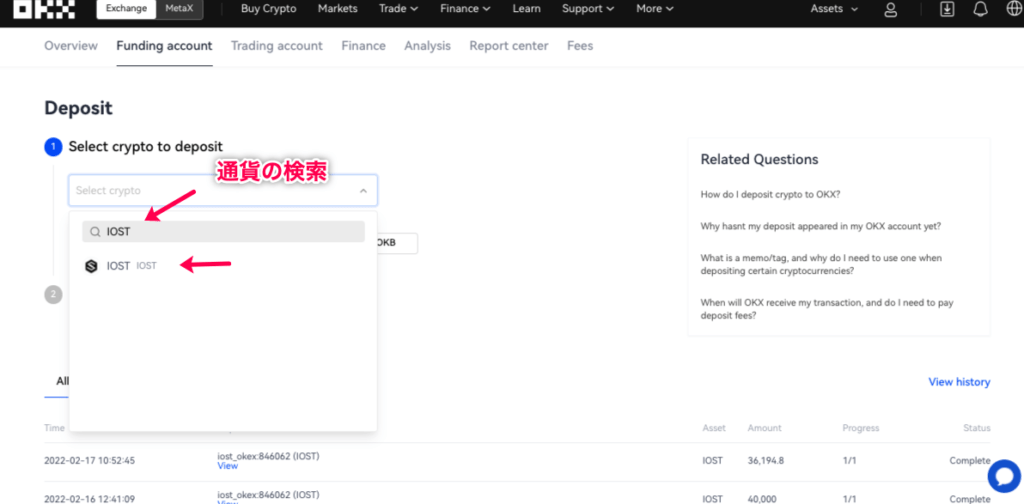This screenshot has height=504, width=1024.
Task: Click the search magnifier icon
Action: 95,232
